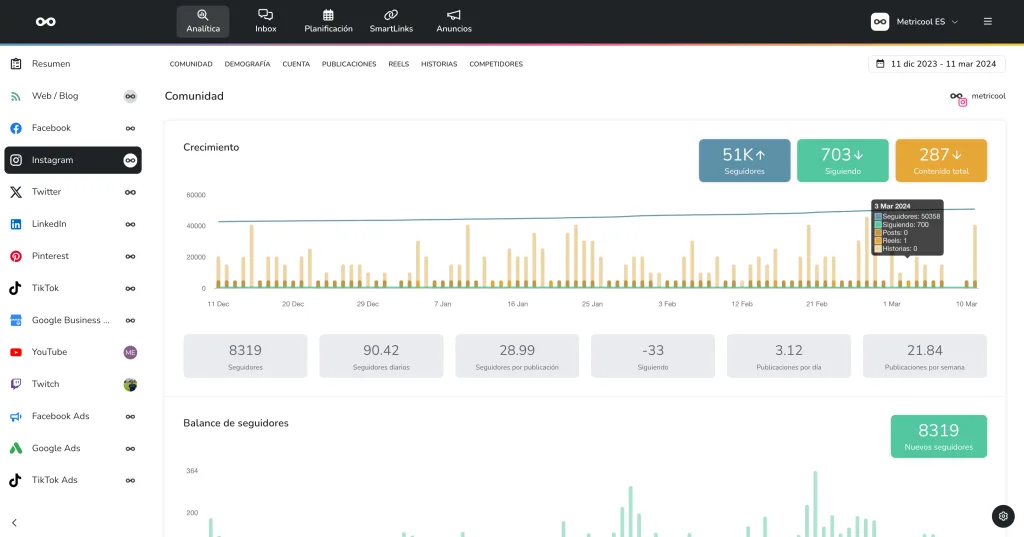Go to Planificación calendar
Viewport: 1024px width, 537px height.
328,21
